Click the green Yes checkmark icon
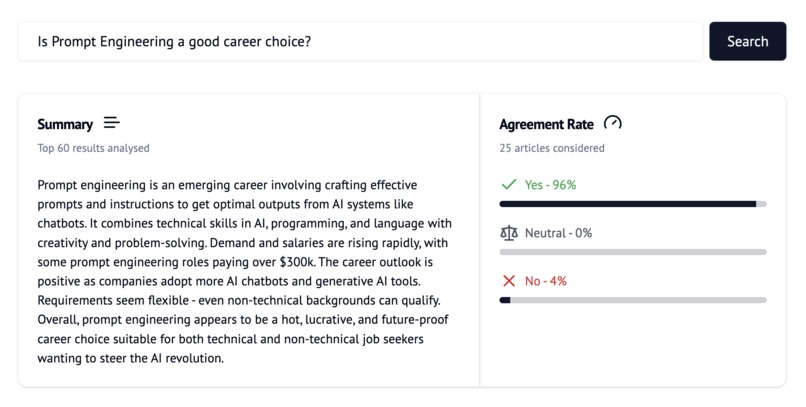The height and width of the screenshot is (407, 806). click(x=509, y=184)
